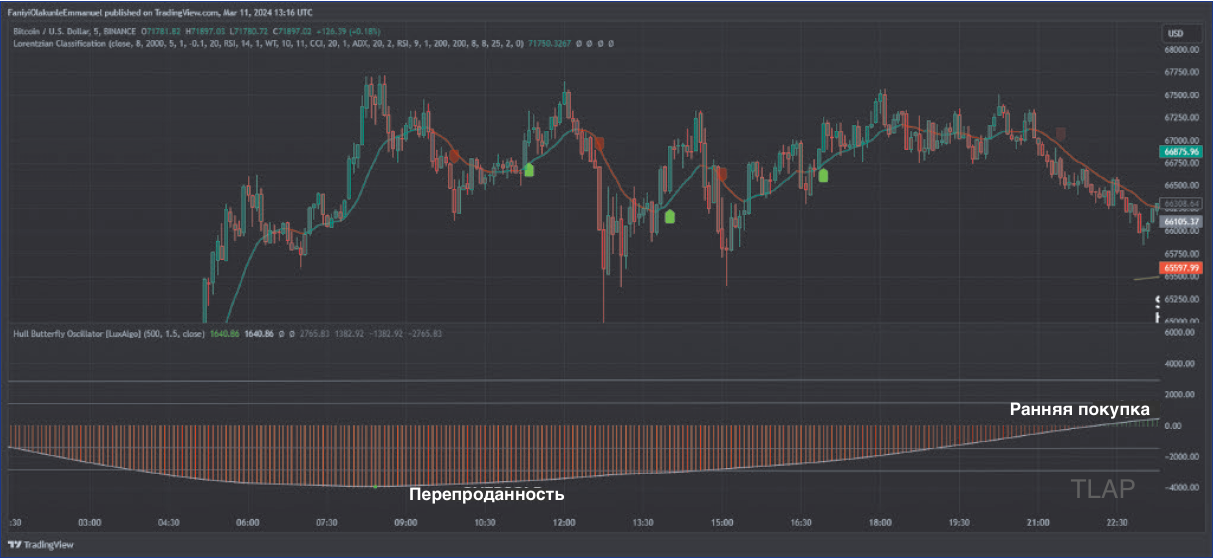Screen dimensions: 1215x559
Task: Click the 66308.64 price label
Action: pos(1181,204)
